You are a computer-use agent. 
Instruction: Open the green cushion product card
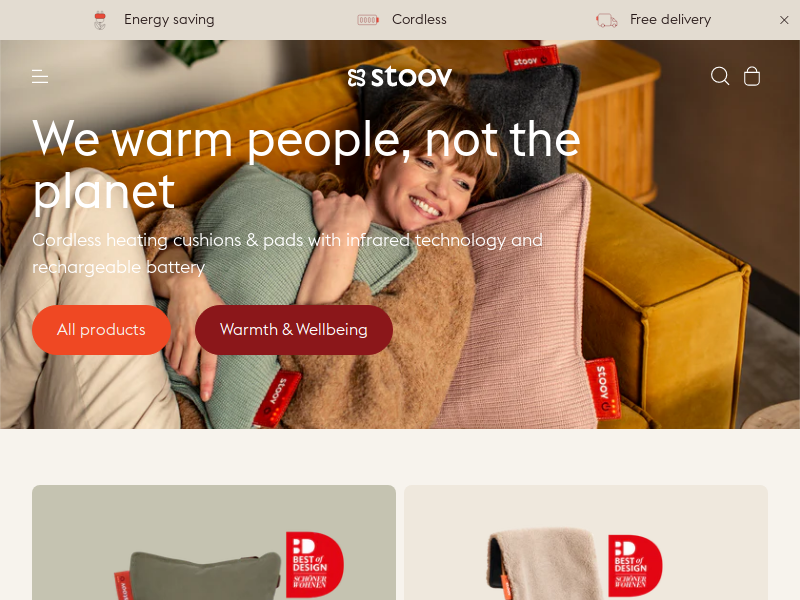pyautogui.click(x=214, y=542)
